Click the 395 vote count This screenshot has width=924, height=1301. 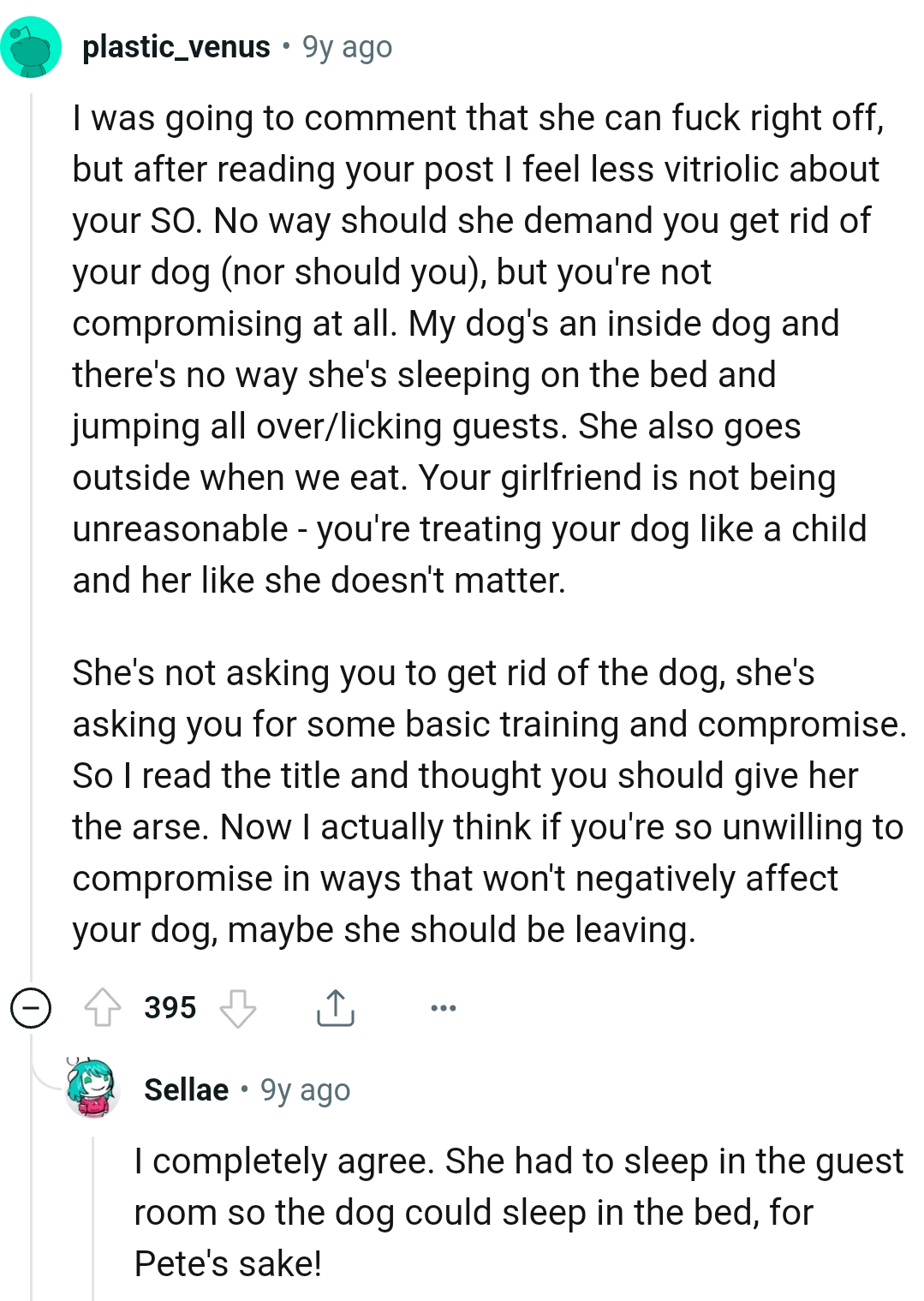(170, 1007)
